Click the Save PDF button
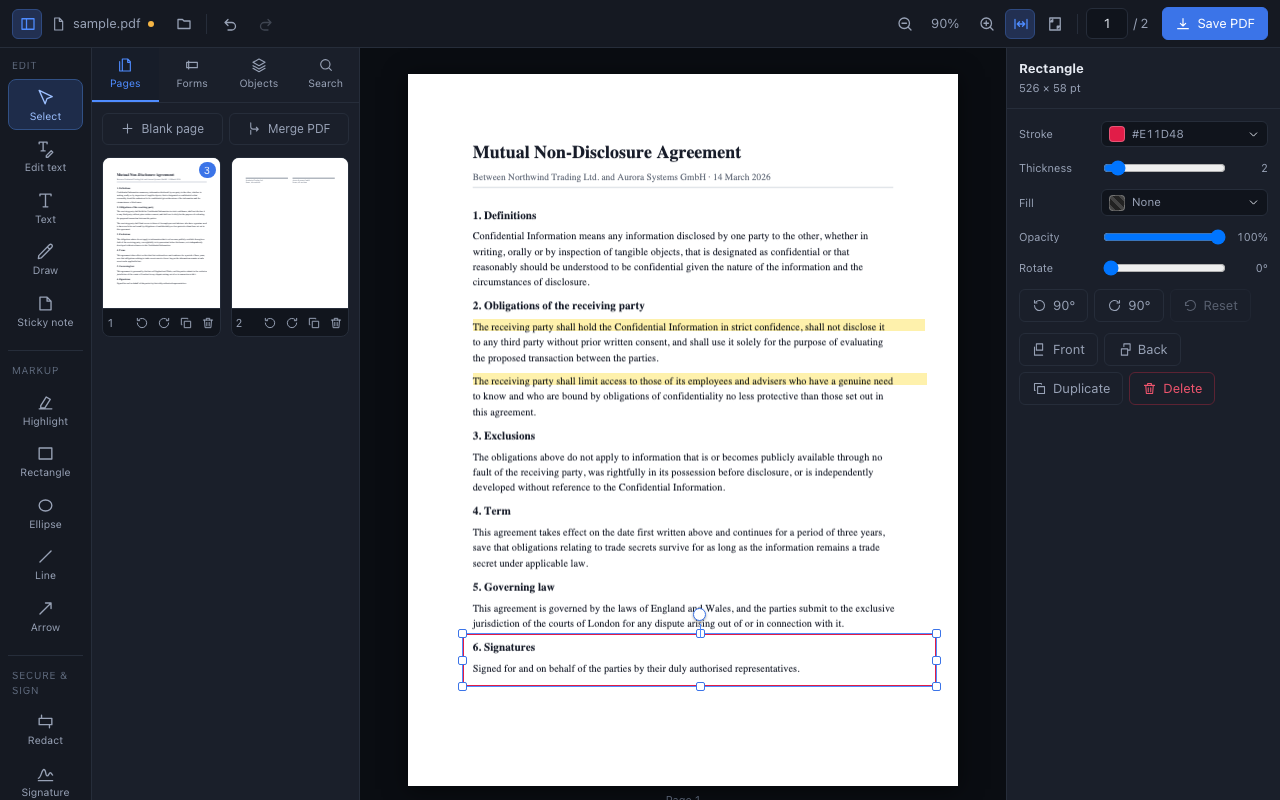The image size is (1280, 800). 1215,24
